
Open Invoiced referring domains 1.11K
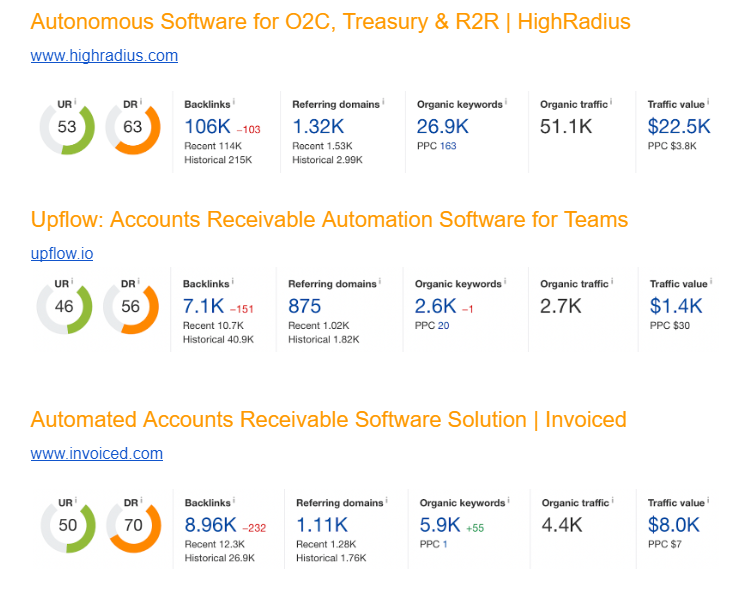(322, 525)
